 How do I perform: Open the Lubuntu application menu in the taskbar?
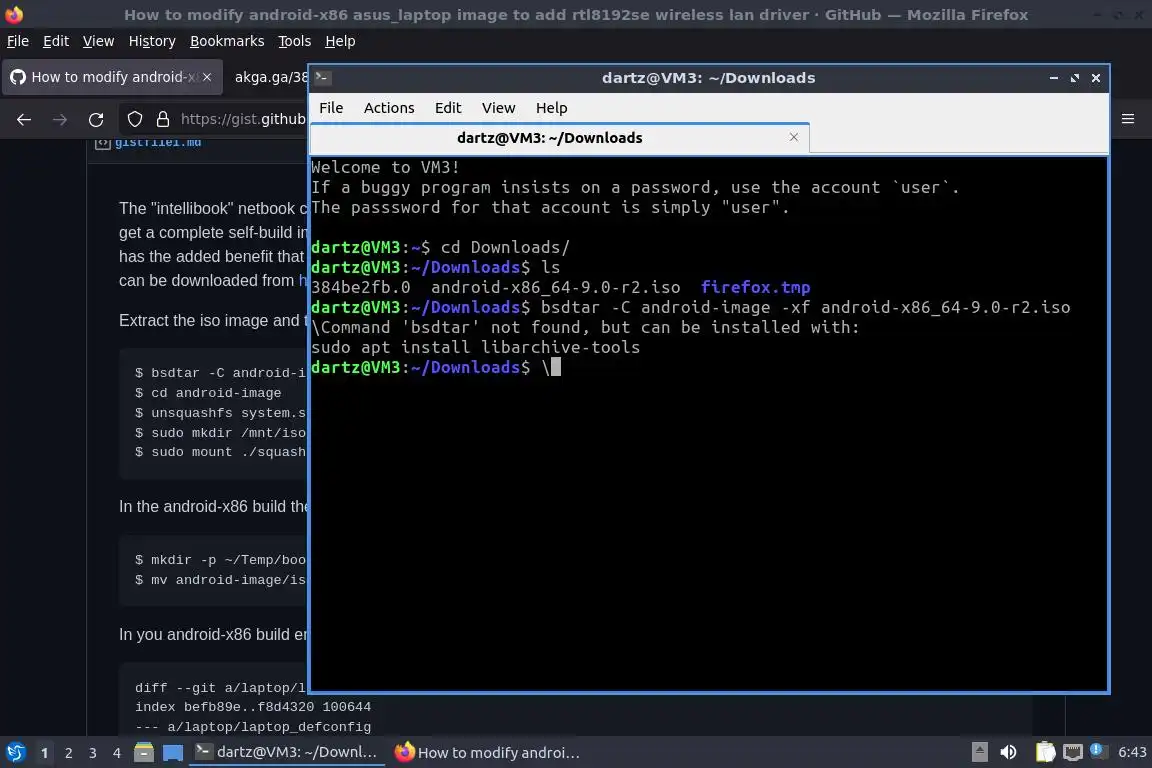[15, 753]
